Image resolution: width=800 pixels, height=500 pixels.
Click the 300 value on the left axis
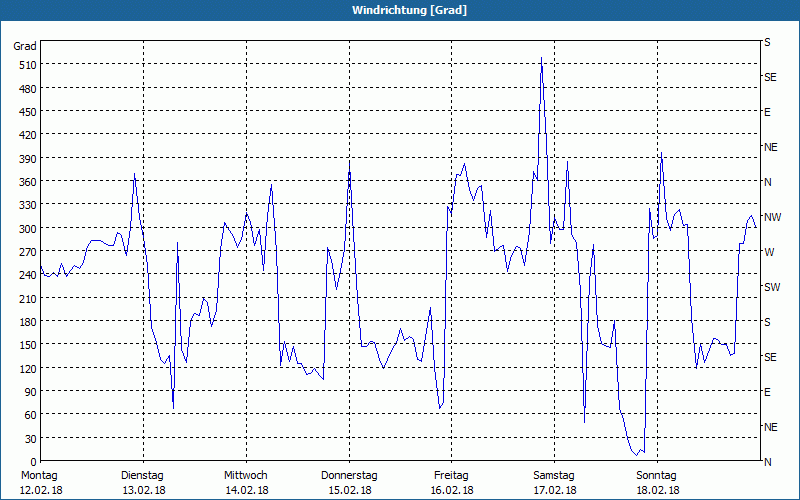pos(28,229)
